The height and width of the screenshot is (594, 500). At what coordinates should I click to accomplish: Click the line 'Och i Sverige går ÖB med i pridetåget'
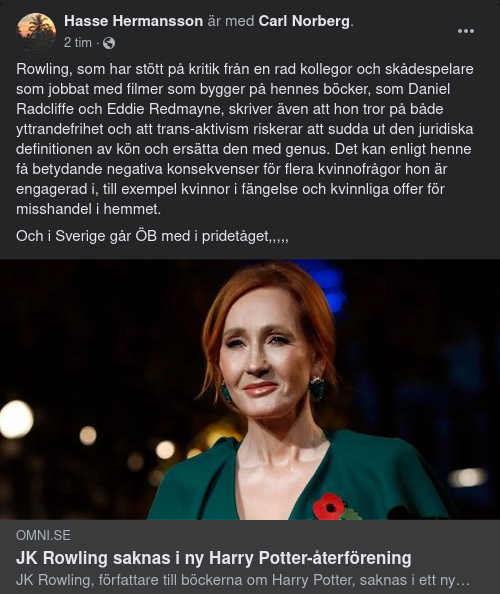152,236
